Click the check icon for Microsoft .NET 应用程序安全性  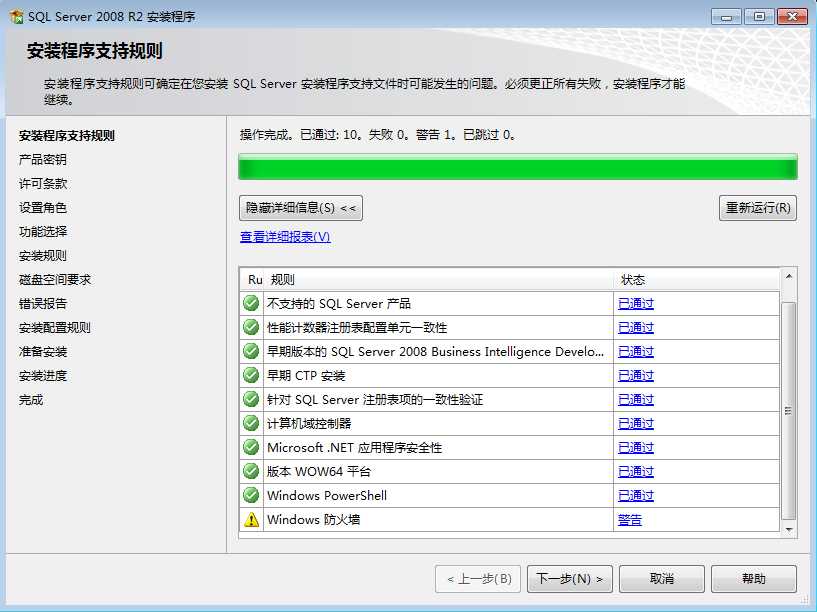(251, 447)
